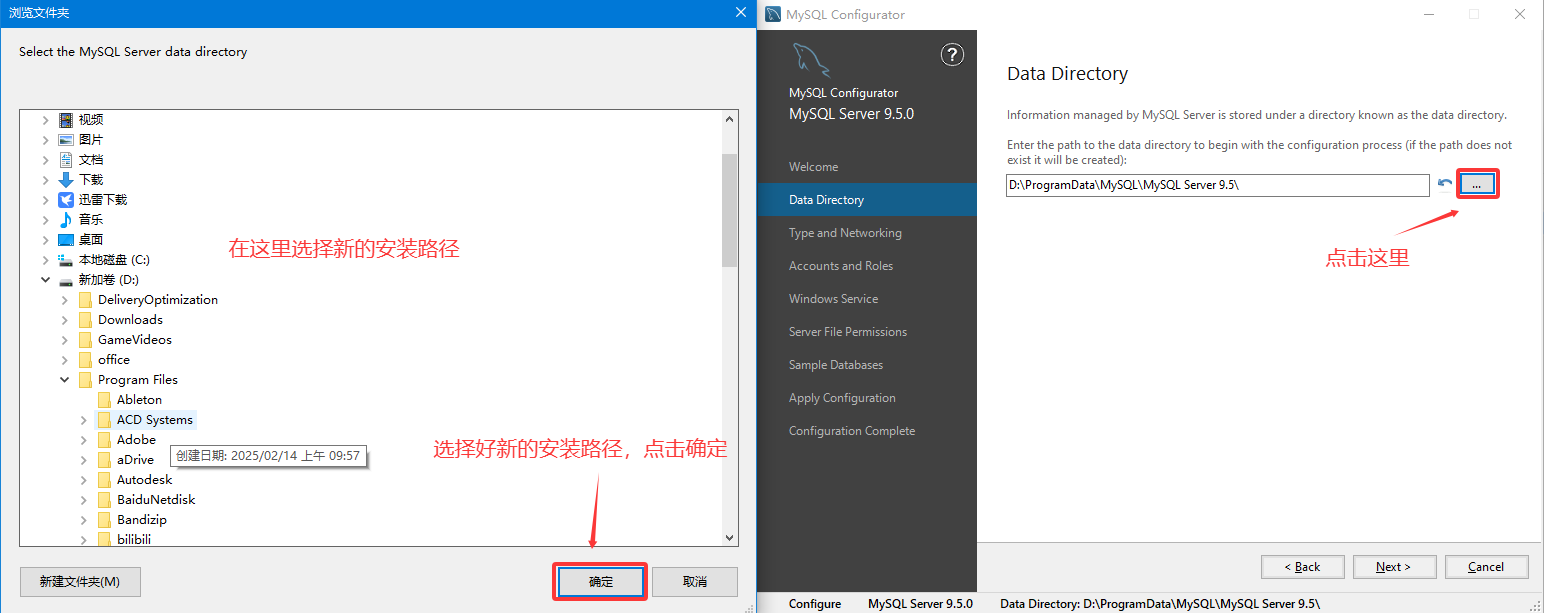This screenshot has height=613, width=1544.
Task: Click the Downloads folder icon
Action: (x=85, y=320)
